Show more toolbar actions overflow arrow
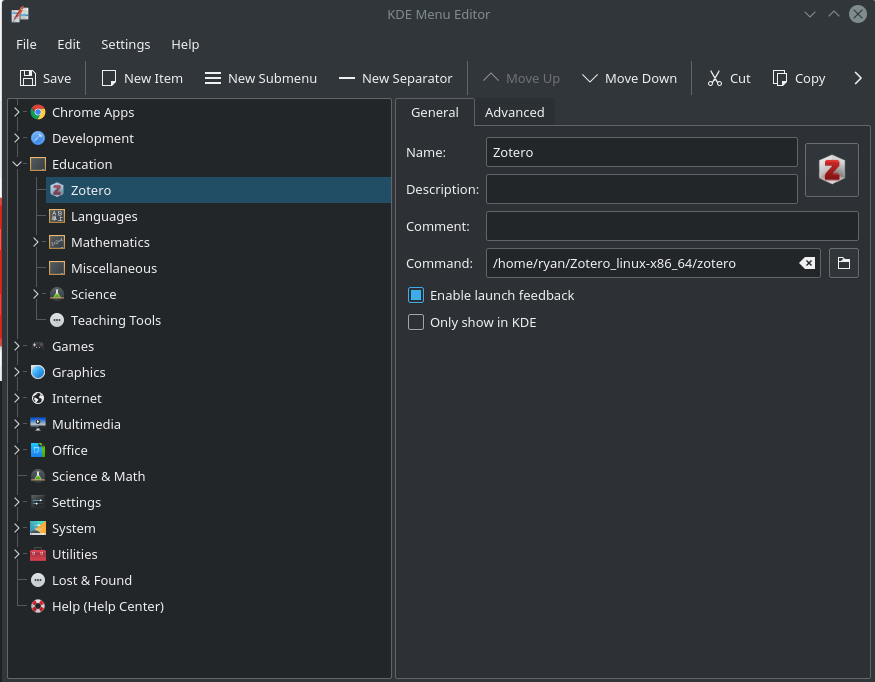This screenshot has width=875, height=682. click(858, 78)
